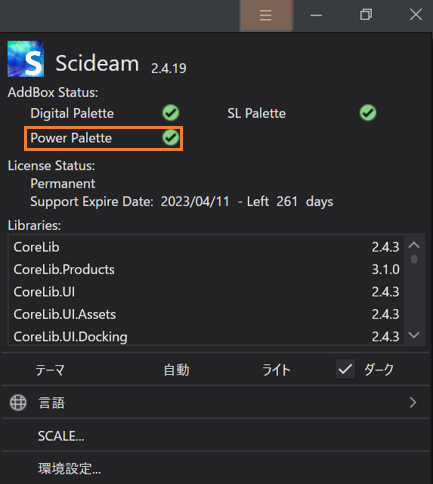Click the Permanent license status text

click(x=63, y=183)
